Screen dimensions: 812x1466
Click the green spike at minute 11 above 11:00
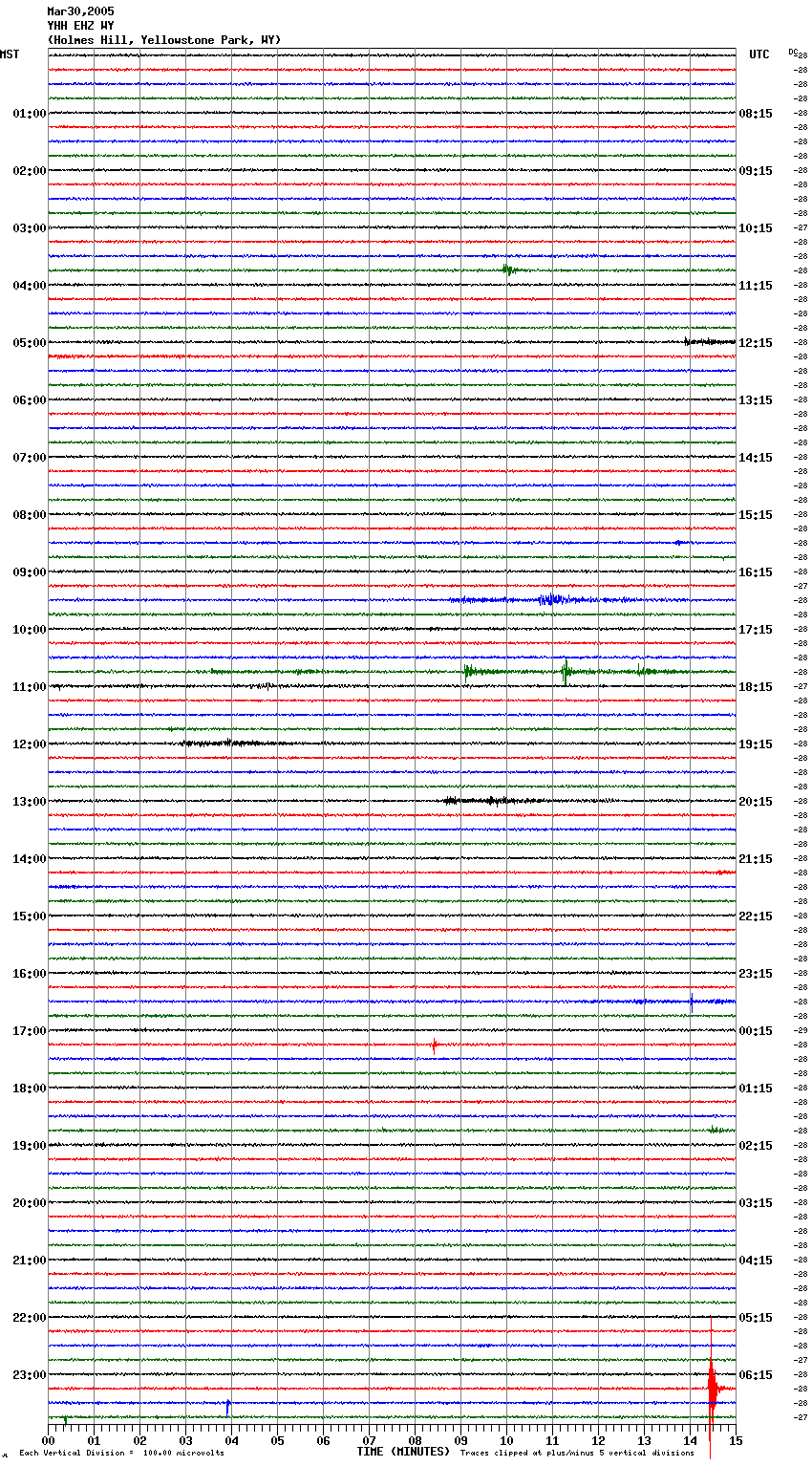(x=566, y=672)
